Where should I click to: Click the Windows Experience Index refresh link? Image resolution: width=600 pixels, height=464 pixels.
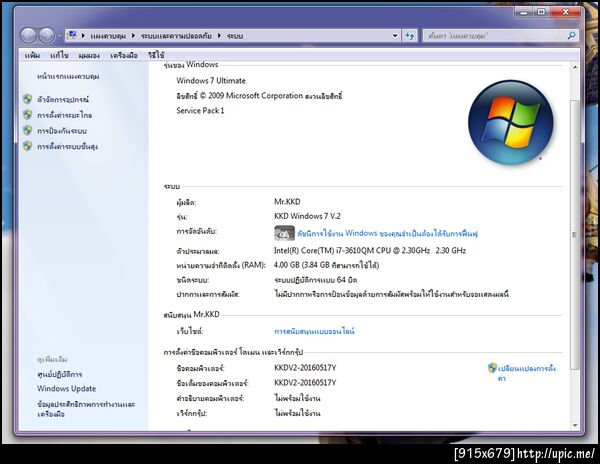pyautogui.click(x=387, y=233)
